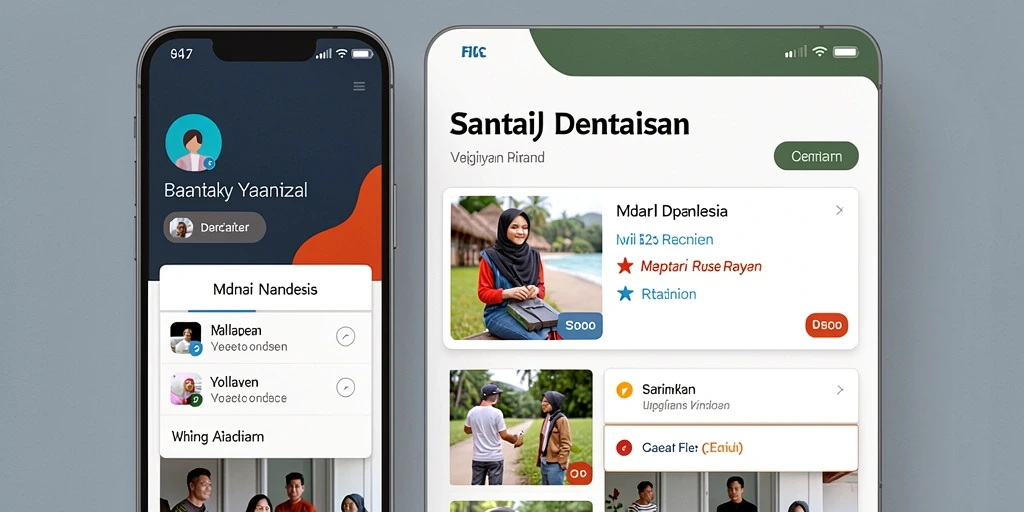Click the Wi-Fi icon on the green header
The width and height of the screenshot is (1024, 512).
point(820,52)
